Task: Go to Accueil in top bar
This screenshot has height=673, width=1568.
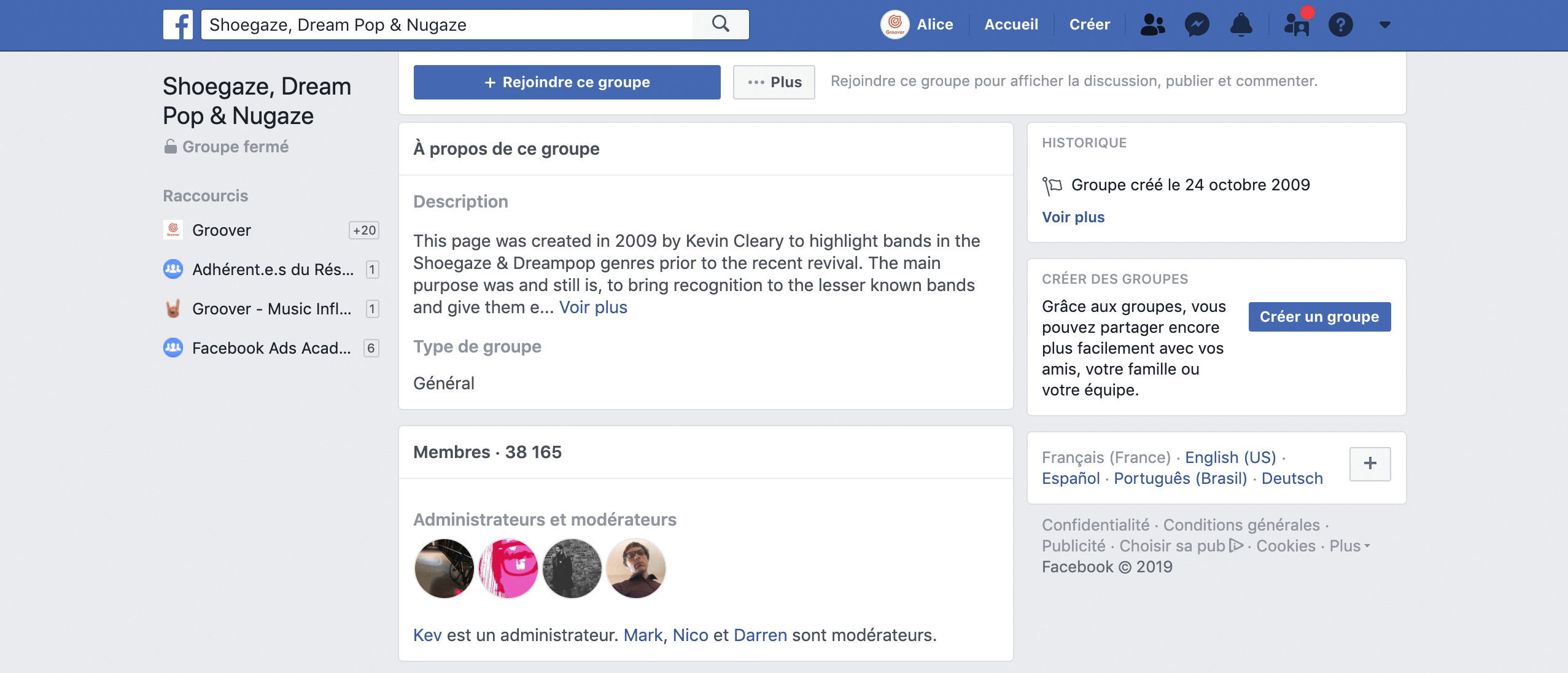Action: click(1011, 25)
